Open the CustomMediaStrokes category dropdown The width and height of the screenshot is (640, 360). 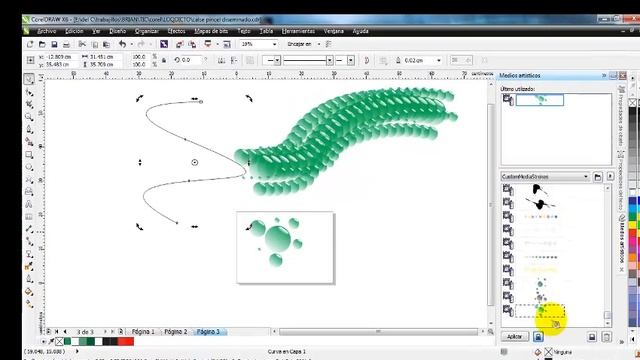[586, 177]
